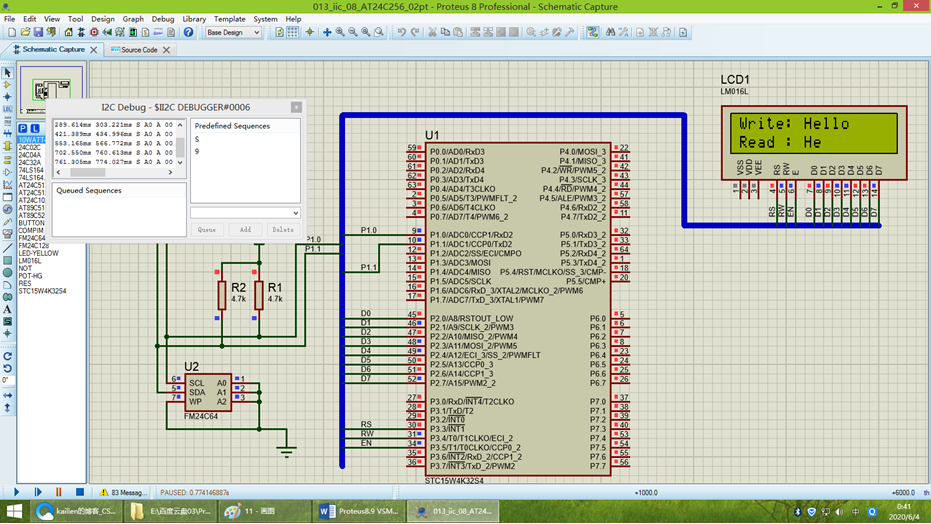This screenshot has height=524, width=931.
Task: Select the Wire Label Mode tool
Action: click(x=7, y=109)
